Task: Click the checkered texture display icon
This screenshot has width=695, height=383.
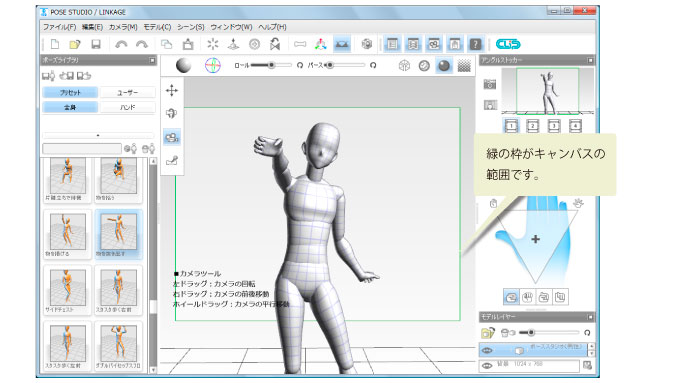Action: (464, 66)
